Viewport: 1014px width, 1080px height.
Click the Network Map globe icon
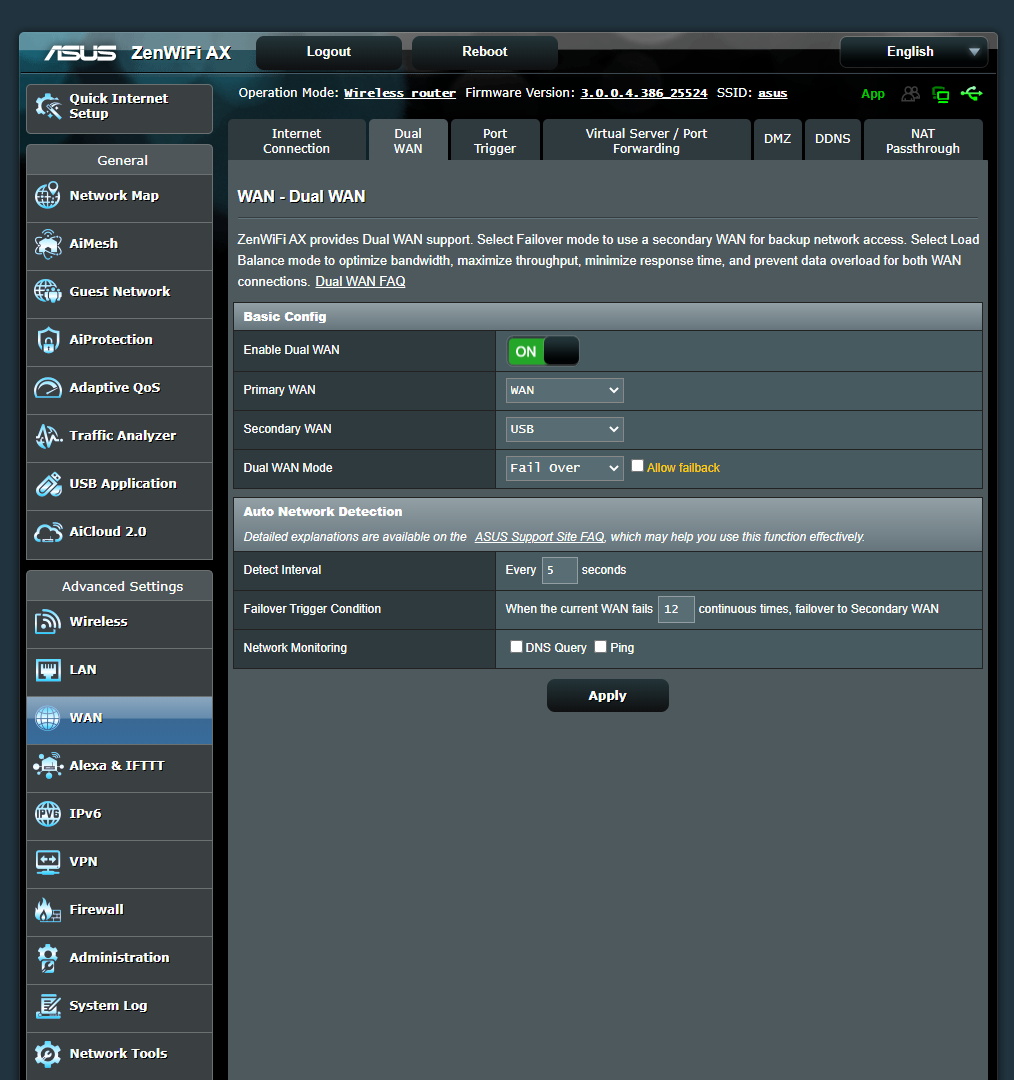coord(48,196)
